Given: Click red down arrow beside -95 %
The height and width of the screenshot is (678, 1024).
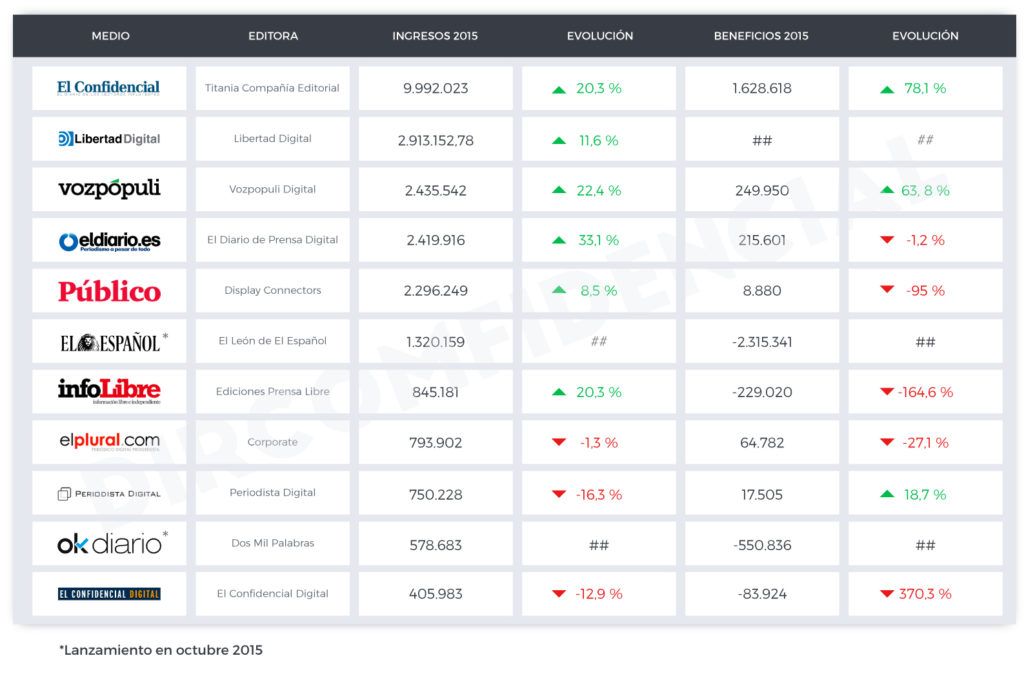Looking at the screenshot, I should pyautogui.click(x=886, y=289).
